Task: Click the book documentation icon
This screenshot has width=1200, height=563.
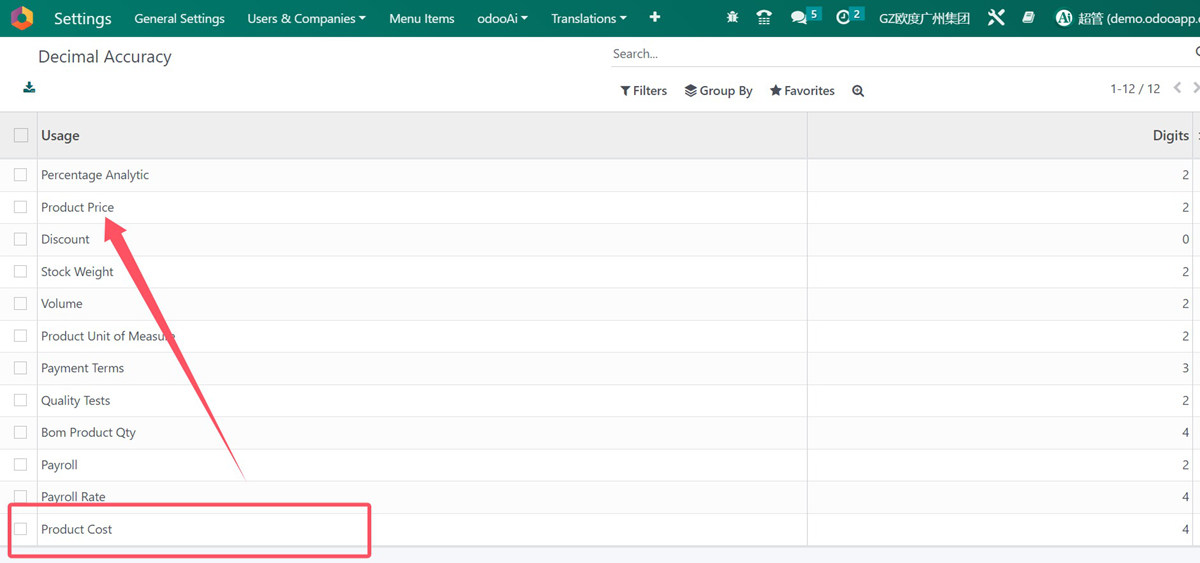Action: coord(1029,18)
